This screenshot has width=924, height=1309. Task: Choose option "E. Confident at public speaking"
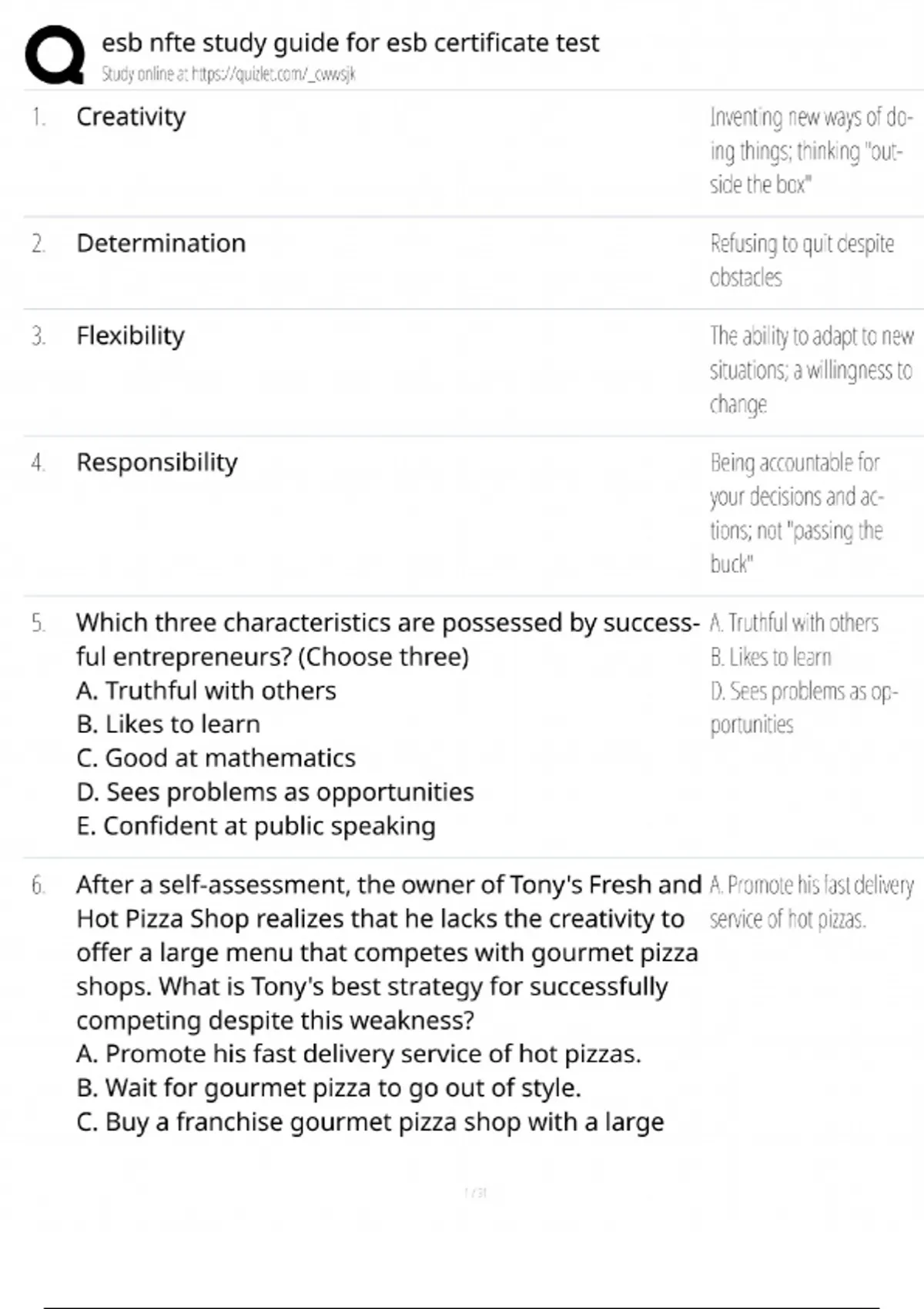point(256,826)
